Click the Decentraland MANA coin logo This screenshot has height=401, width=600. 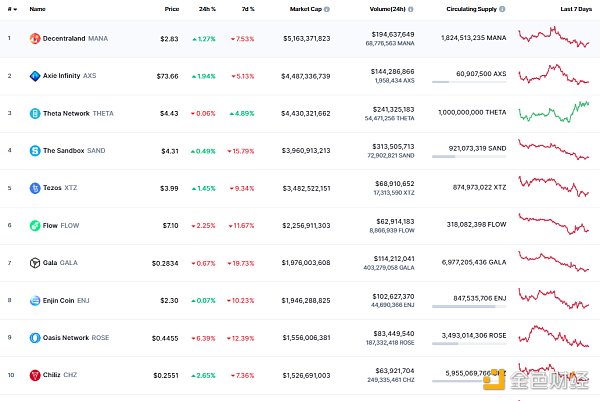coord(34,39)
